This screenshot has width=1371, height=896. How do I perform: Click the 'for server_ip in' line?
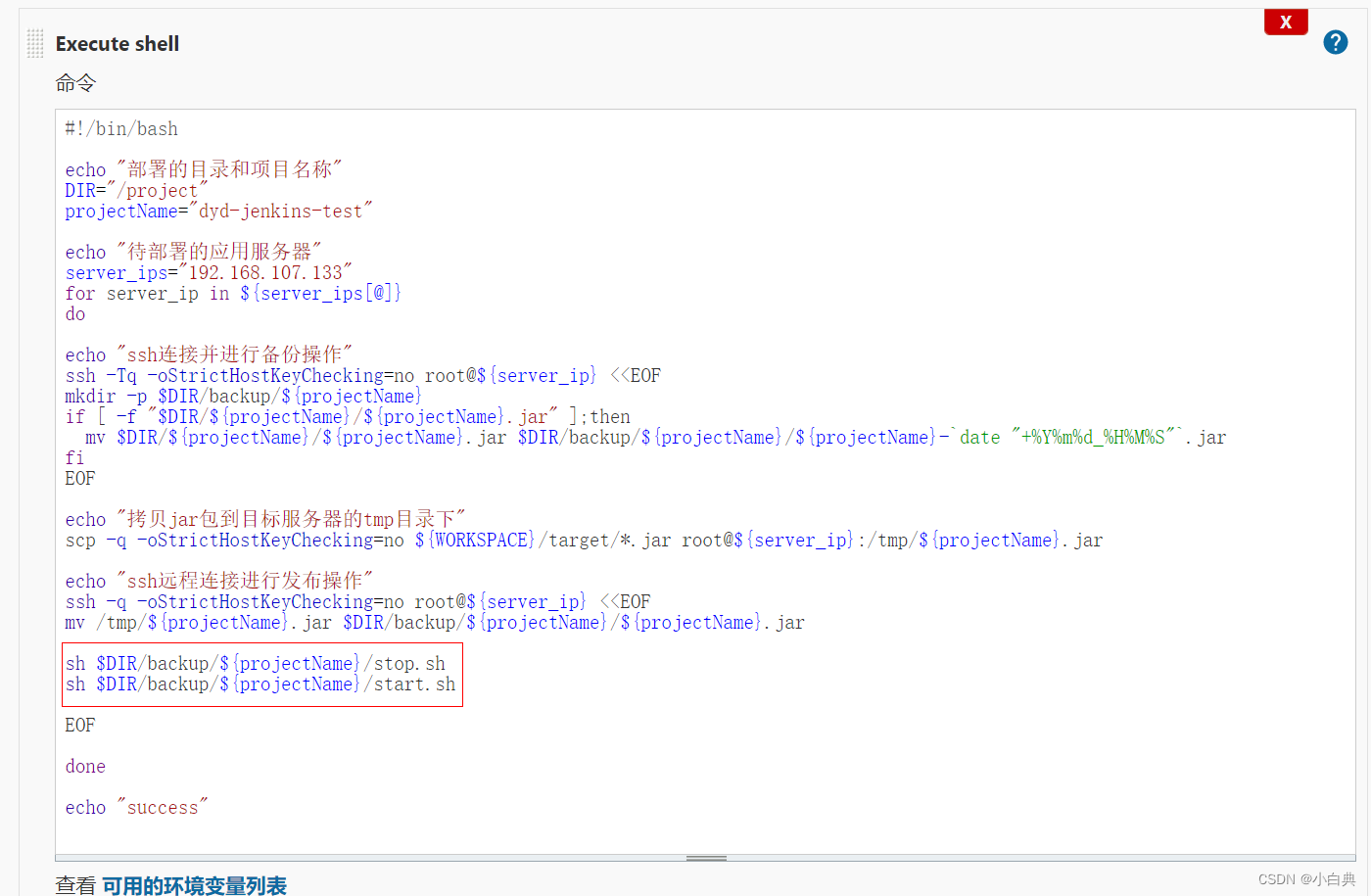(x=233, y=294)
